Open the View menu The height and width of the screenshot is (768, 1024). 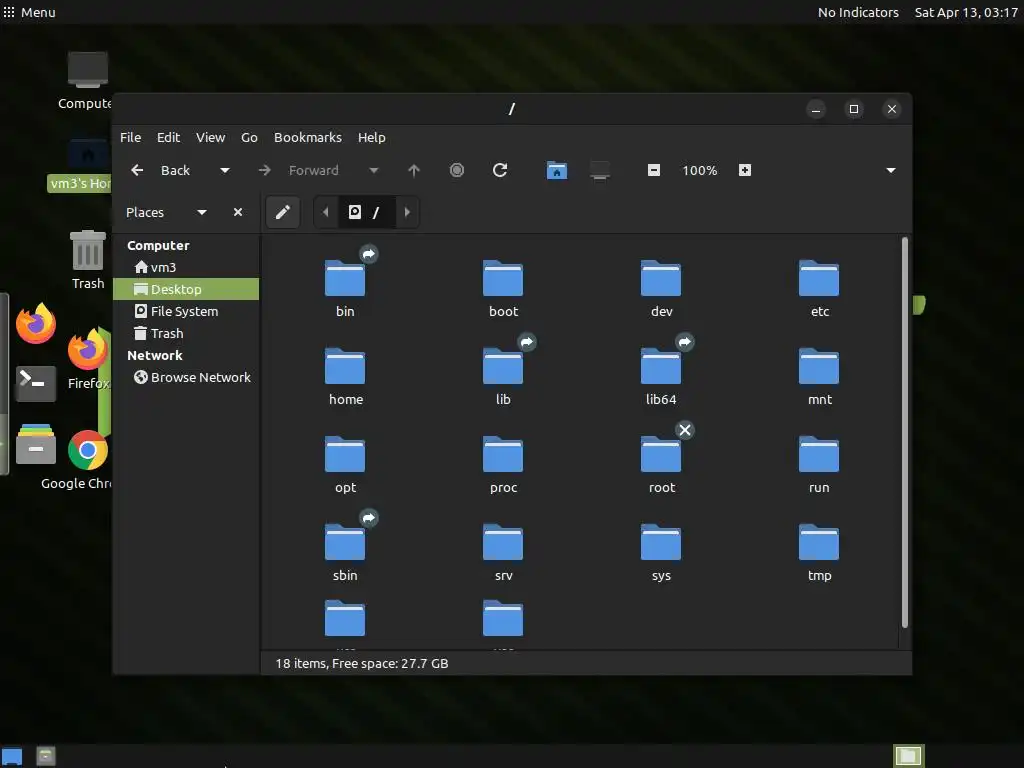tap(210, 138)
